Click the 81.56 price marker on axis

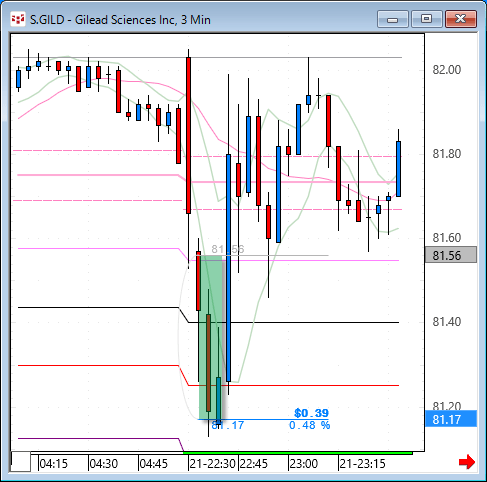(x=451, y=255)
